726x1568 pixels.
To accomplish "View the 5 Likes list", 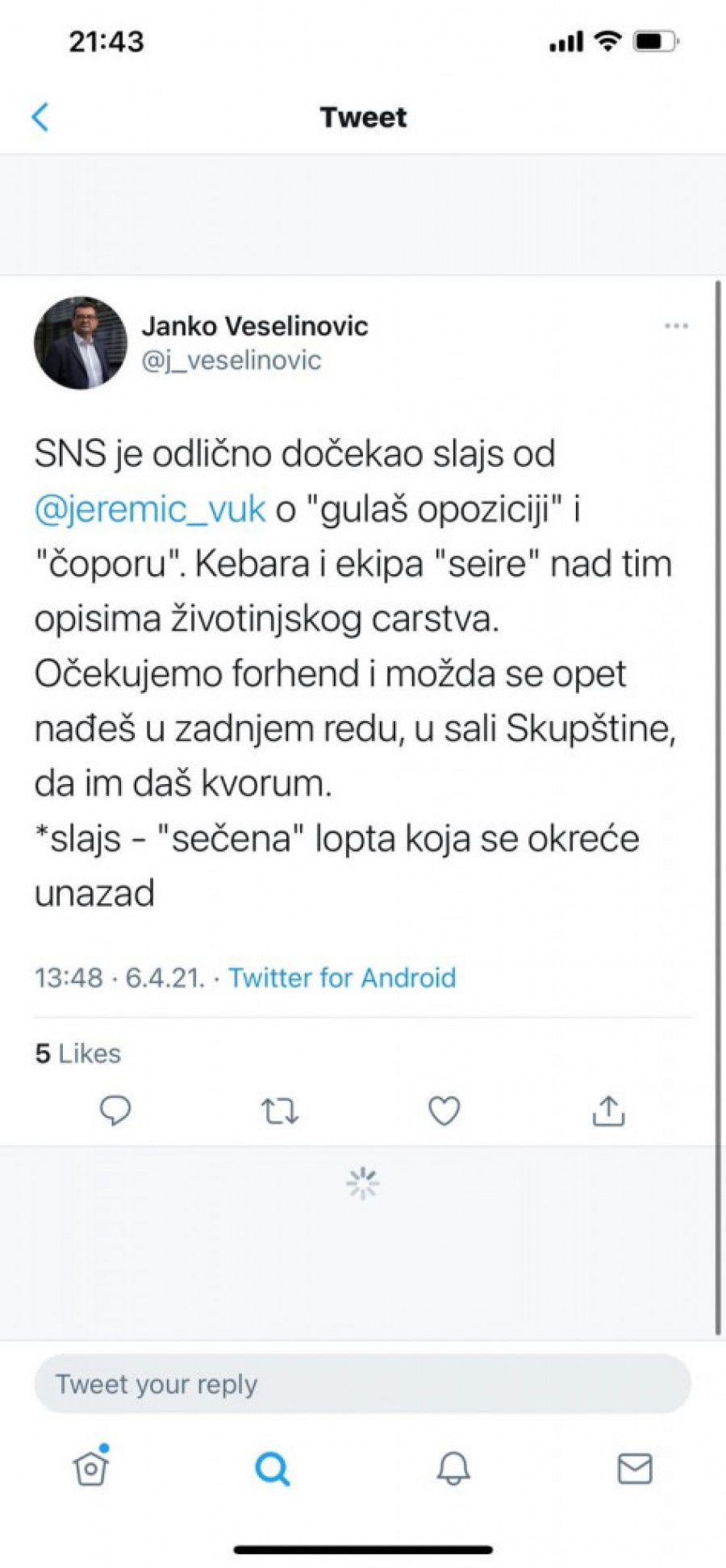I will pyautogui.click(x=77, y=1053).
